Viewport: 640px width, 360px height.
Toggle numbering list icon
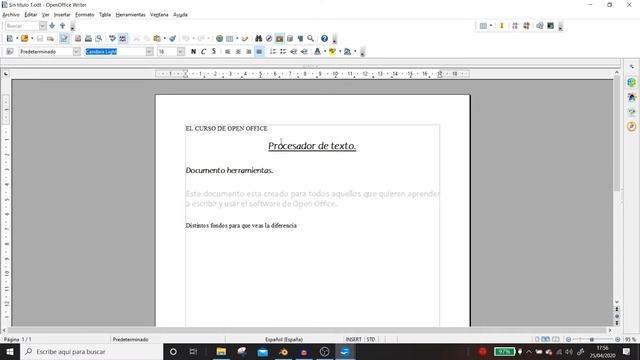coord(273,51)
